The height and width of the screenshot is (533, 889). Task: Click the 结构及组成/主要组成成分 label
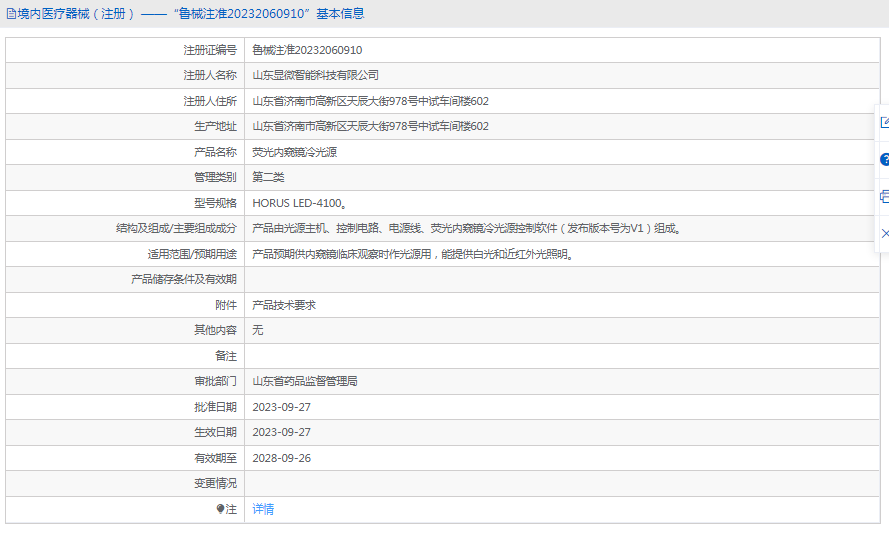(x=176, y=229)
